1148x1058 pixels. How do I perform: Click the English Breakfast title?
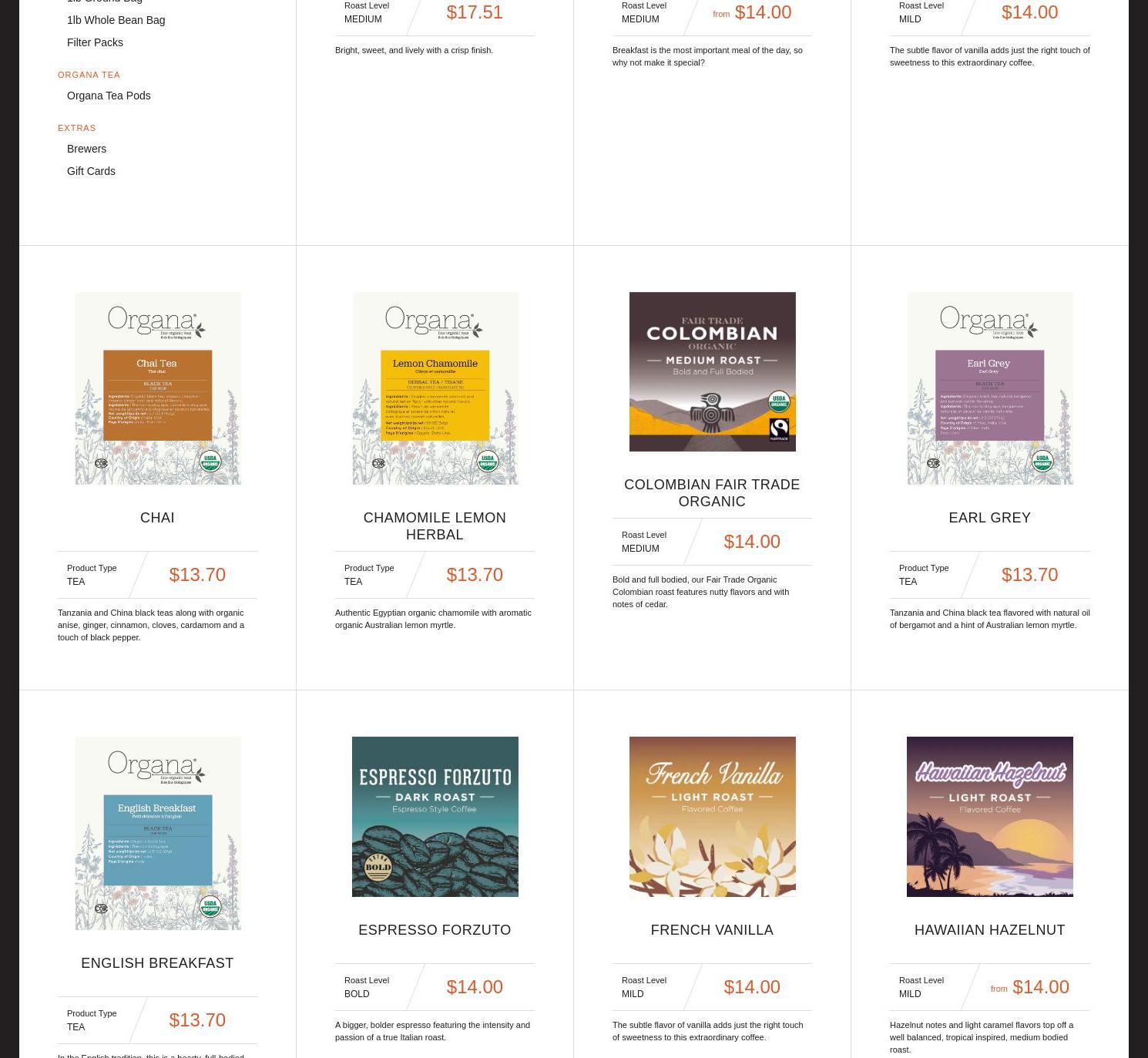click(x=157, y=963)
